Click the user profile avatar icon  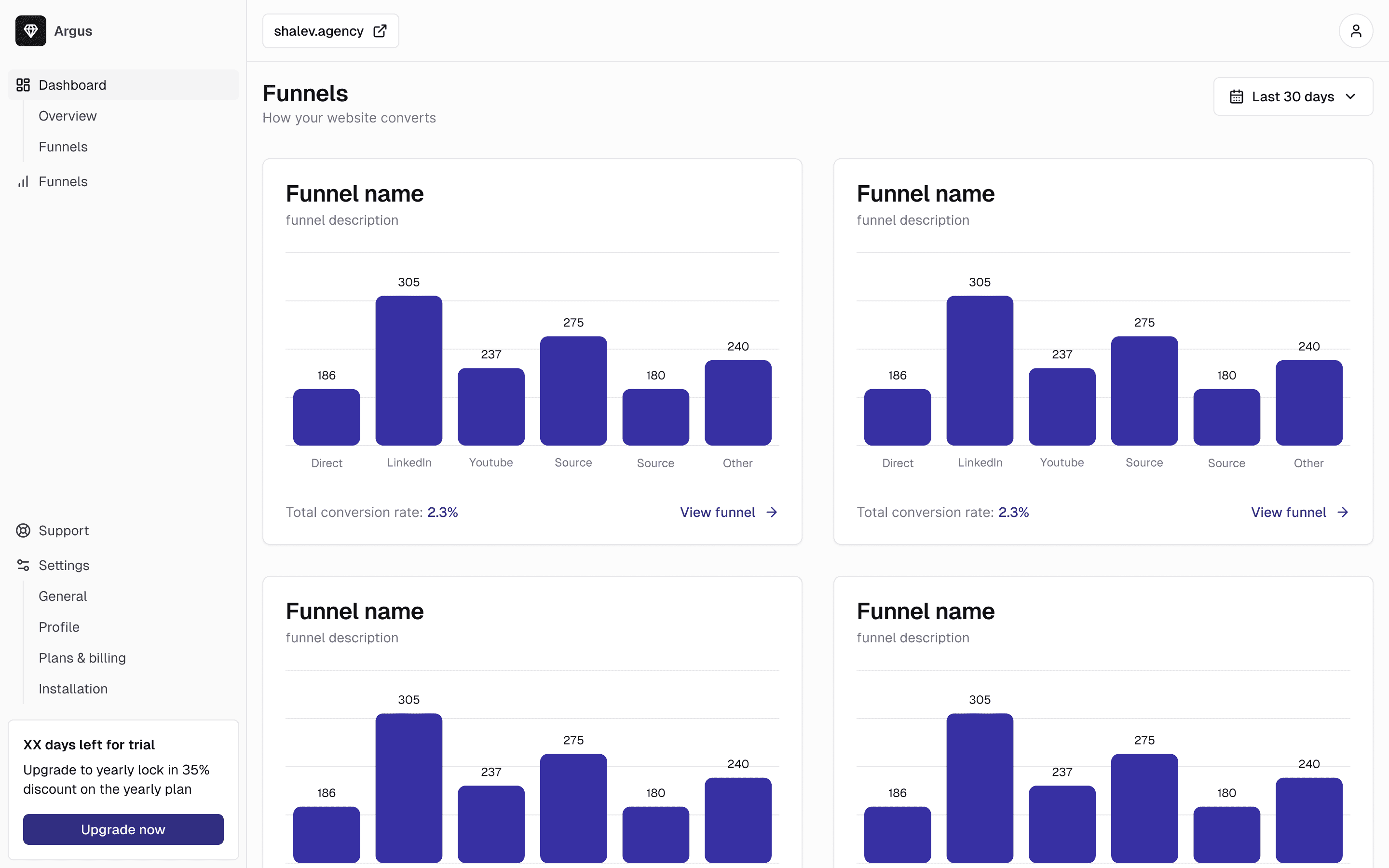click(1355, 31)
